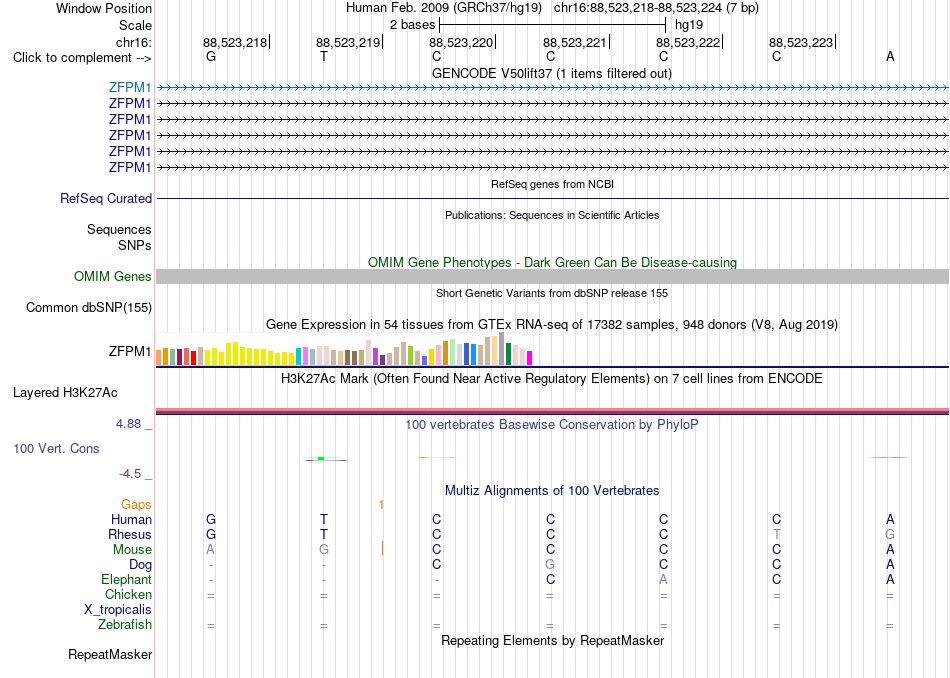Click the 'Gene Expression in 54 tissues' title
Image resolution: width=950 pixels, height=678 pixels.
tap(551, 325)
